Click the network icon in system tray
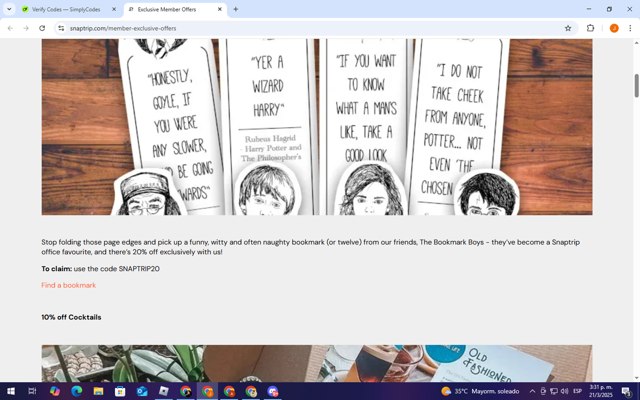640x400 pixels. 554,391
